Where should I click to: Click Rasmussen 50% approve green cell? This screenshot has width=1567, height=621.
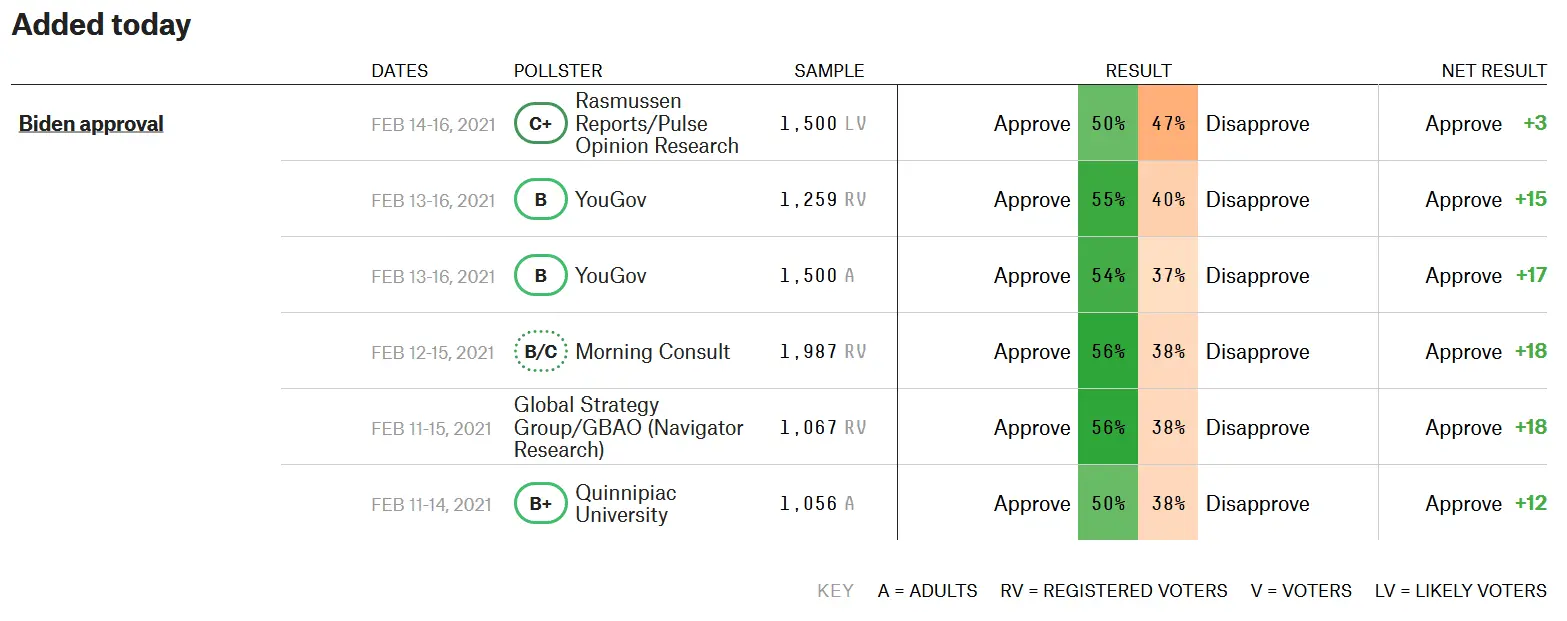1108,124
